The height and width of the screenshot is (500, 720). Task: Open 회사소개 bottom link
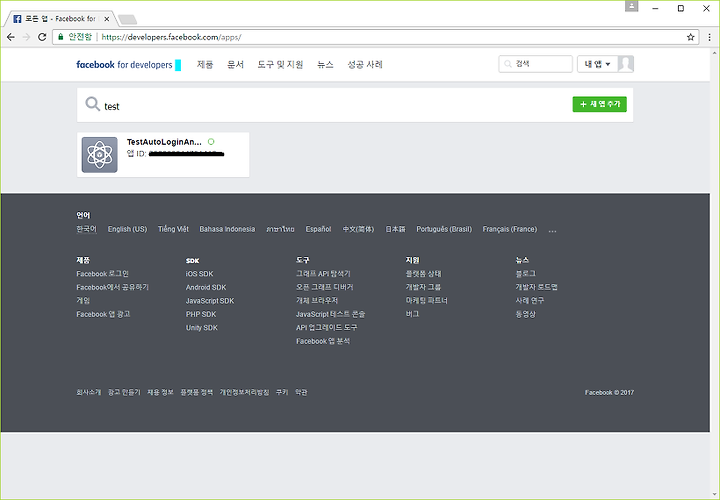(x=89, y=392)
